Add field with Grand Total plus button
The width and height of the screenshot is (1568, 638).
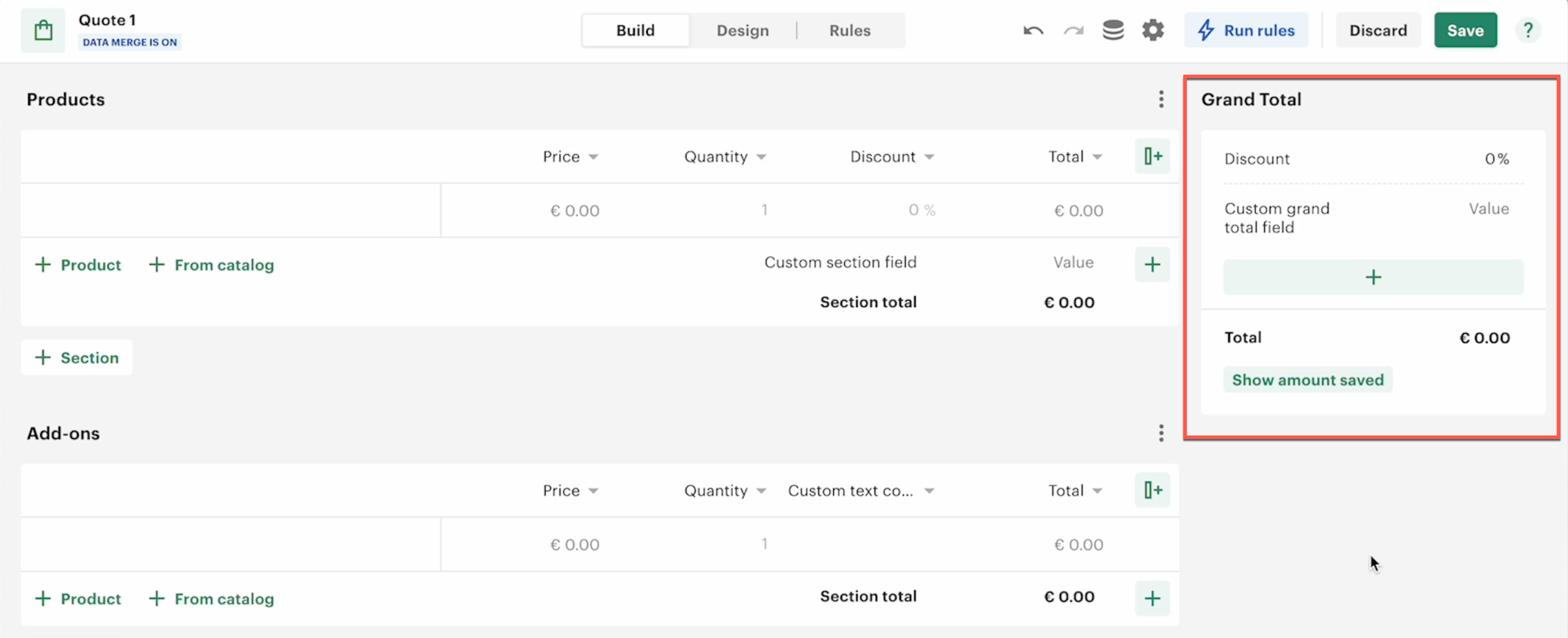(x=1373, y=277)
